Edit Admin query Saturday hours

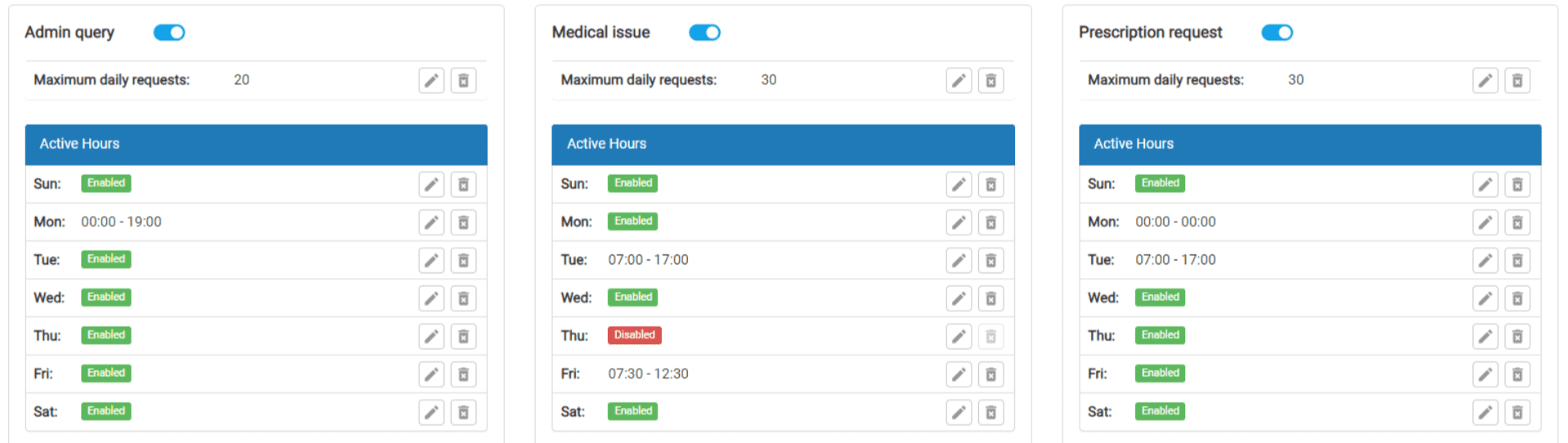(431, 413)
